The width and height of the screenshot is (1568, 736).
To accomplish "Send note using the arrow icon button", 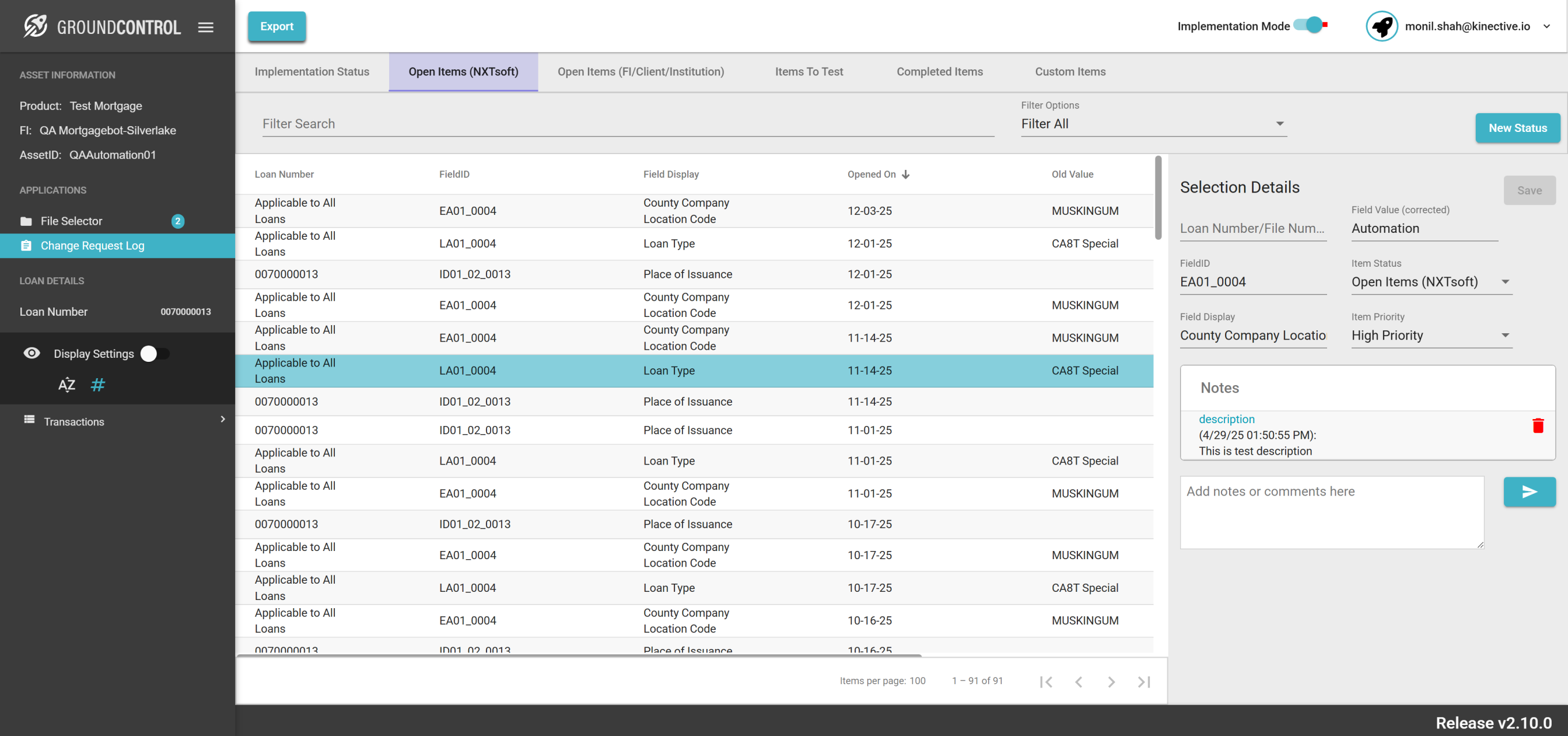I will click(1529, 491).
